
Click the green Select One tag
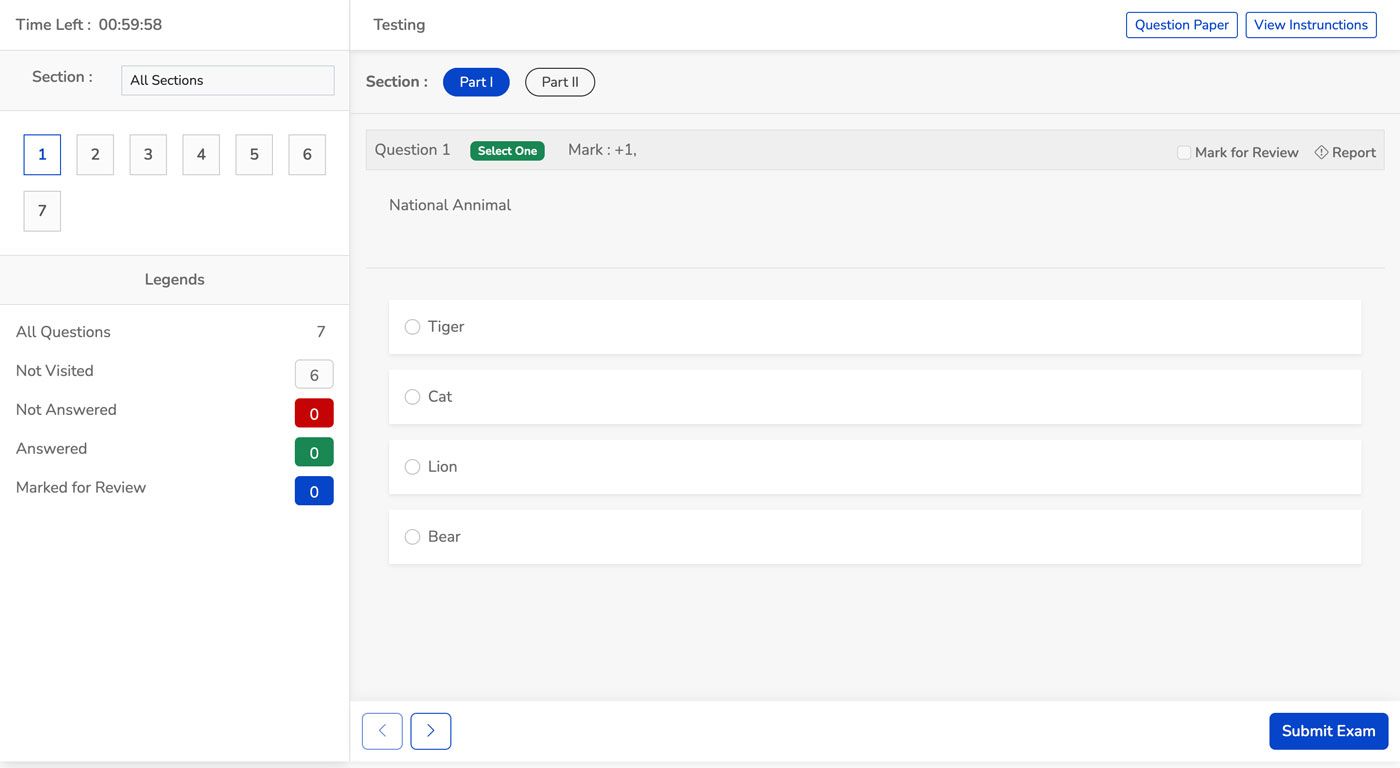coord(507,151)
